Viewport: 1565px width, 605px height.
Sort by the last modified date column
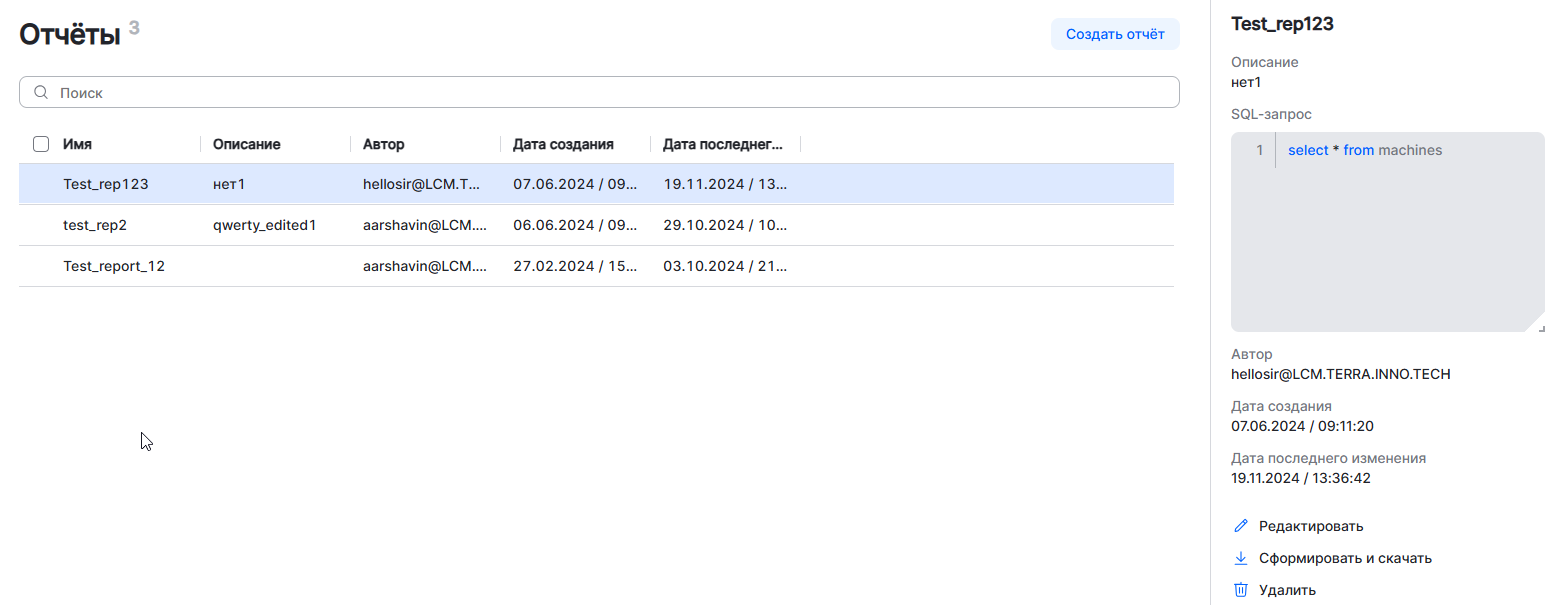[x=723, y=144]
